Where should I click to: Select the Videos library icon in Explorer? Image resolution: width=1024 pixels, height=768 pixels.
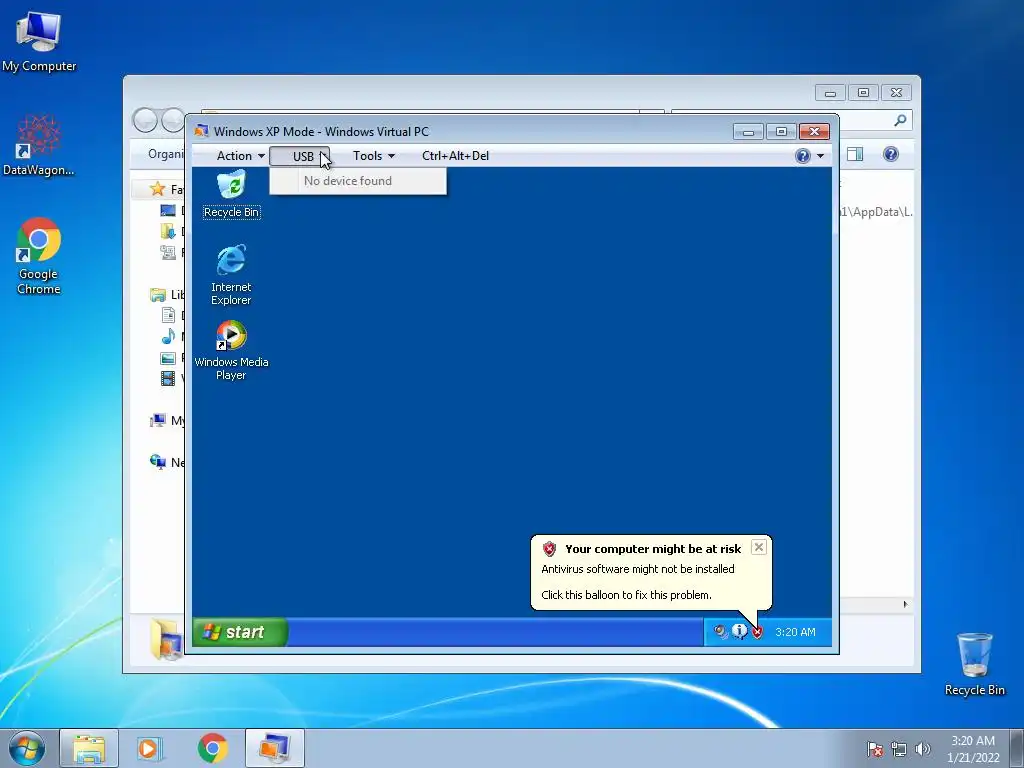tap(168, 378)
